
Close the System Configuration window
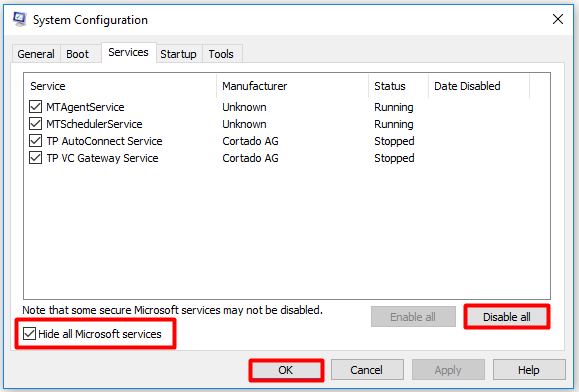click(x=558, y=19)
